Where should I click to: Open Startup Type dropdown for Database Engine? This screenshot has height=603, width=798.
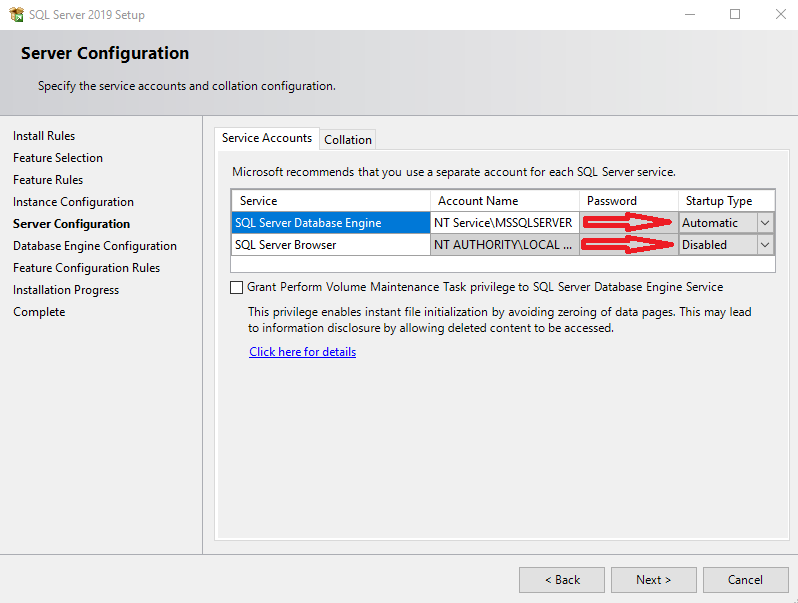click(765, 223)
